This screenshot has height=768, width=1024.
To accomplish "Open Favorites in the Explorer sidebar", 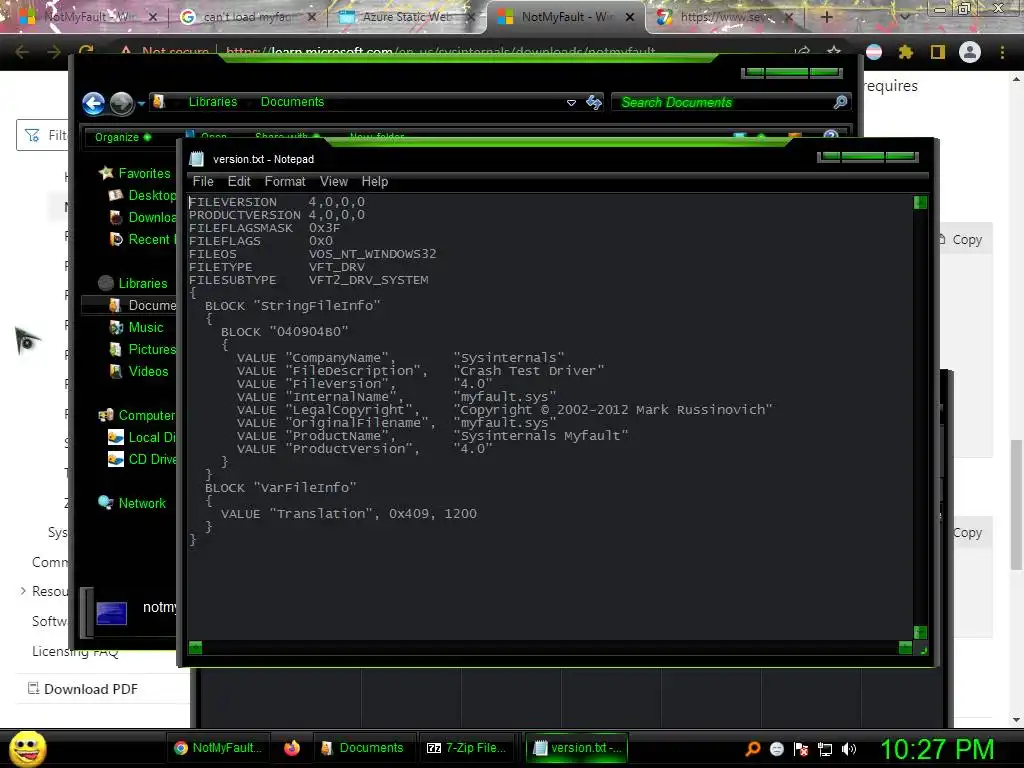I will 144,173.
